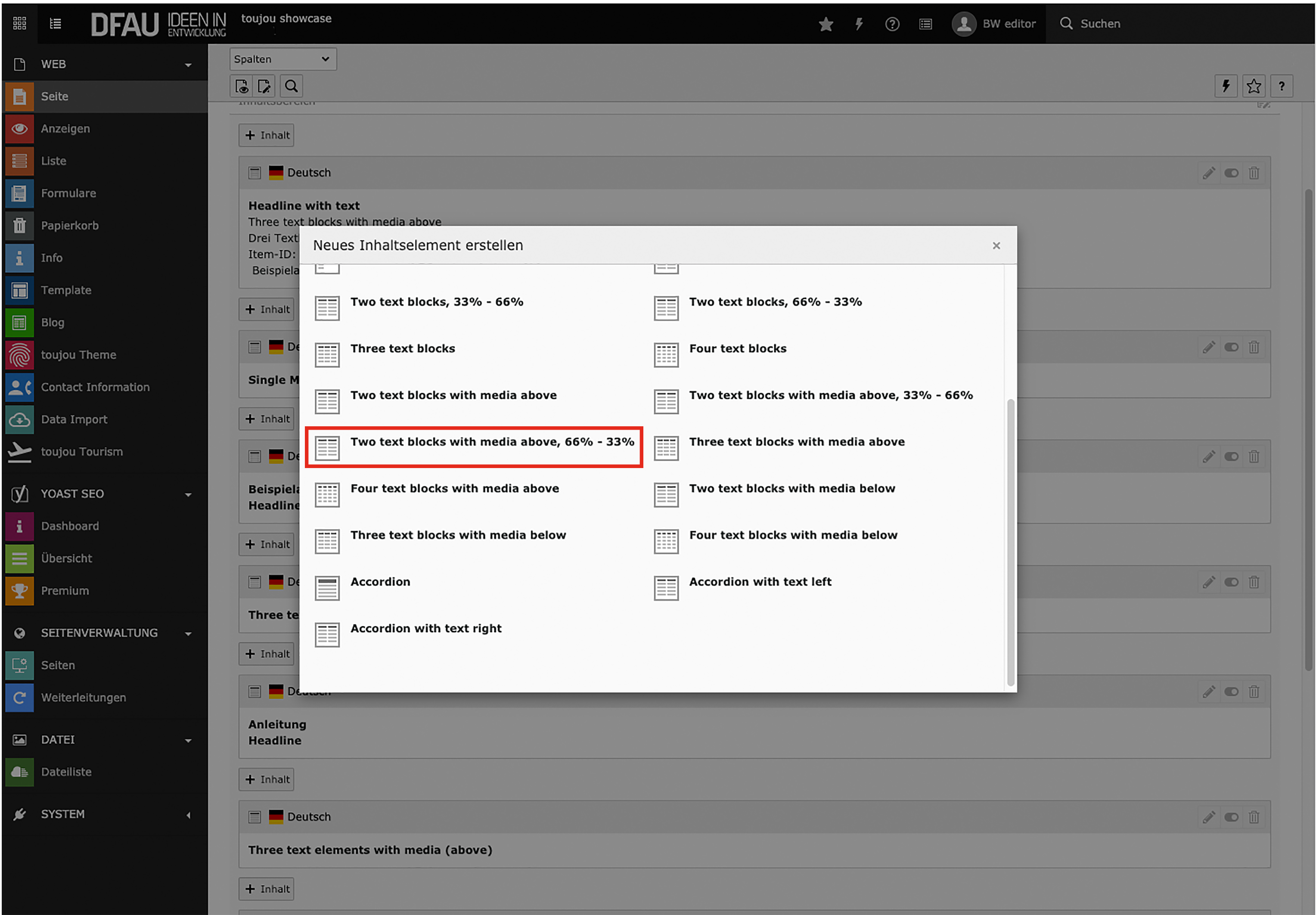Image resolution: width=1316 pixels, height=915 pixels.
Task: Click the Suchen search field
Action: coord(1181,24)
